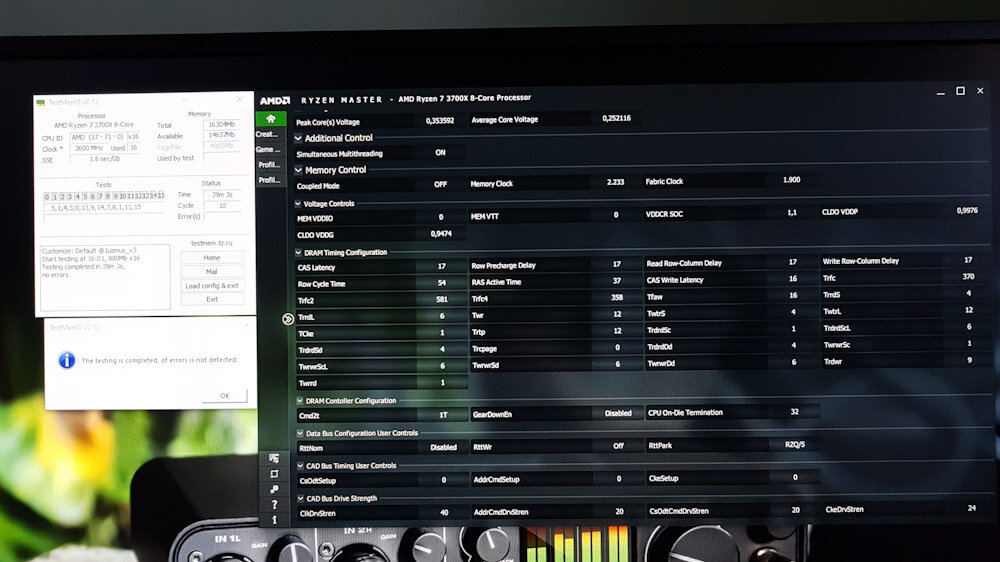Click the Home button in TestMem5
Screen dimensions: 1000x562
coord(212,258)
